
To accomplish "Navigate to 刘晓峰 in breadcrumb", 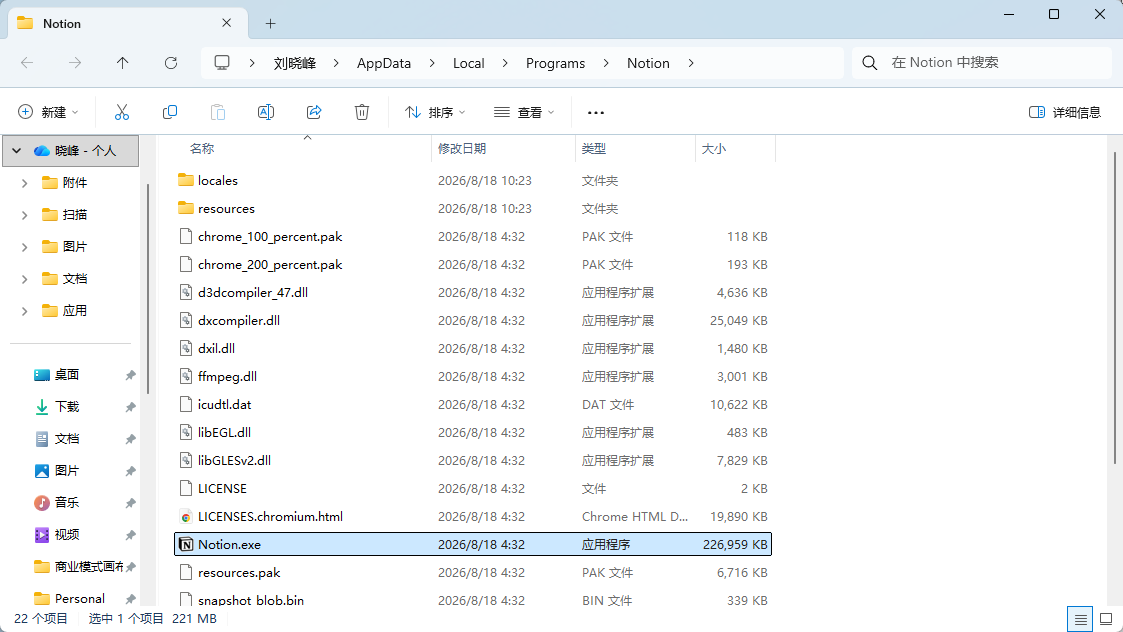I will click(294, 63).
